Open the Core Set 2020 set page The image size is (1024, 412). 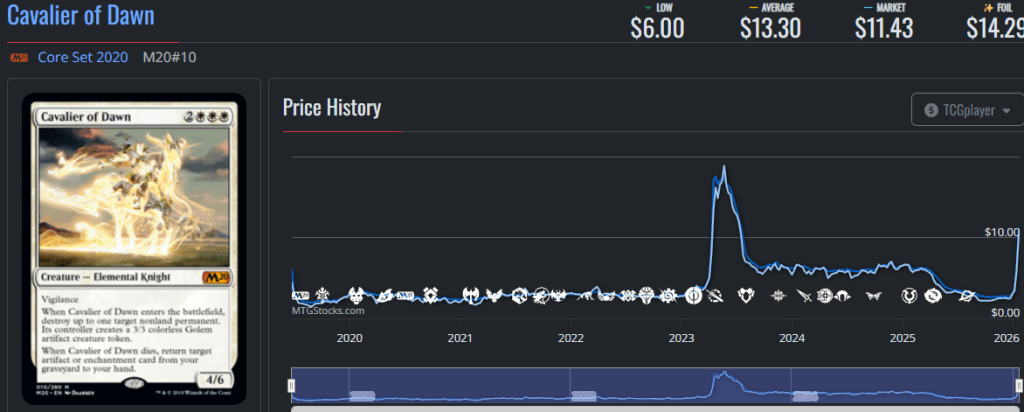tap(83, 58)
